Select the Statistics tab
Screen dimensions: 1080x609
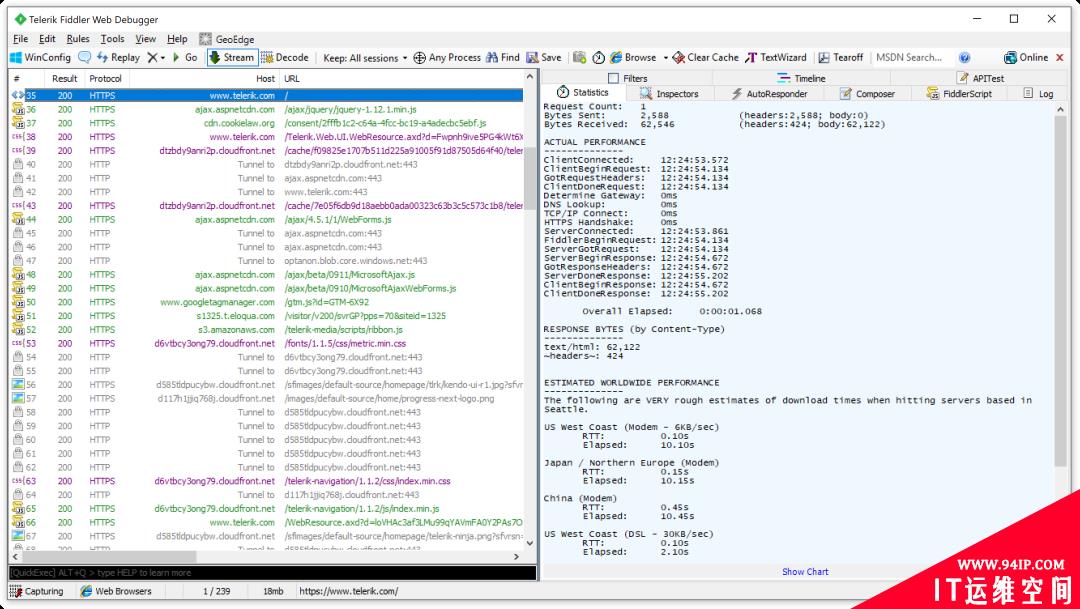point(583,92)
